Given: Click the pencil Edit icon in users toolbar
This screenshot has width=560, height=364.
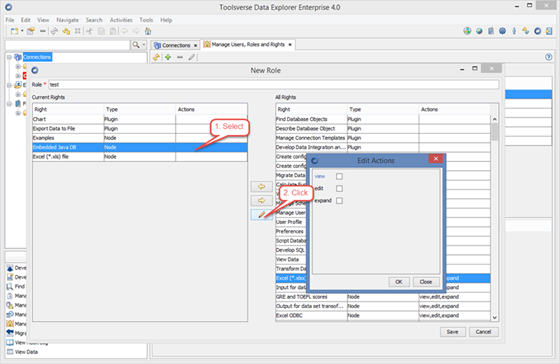Looking at the screenshot, I should (192, 57).
